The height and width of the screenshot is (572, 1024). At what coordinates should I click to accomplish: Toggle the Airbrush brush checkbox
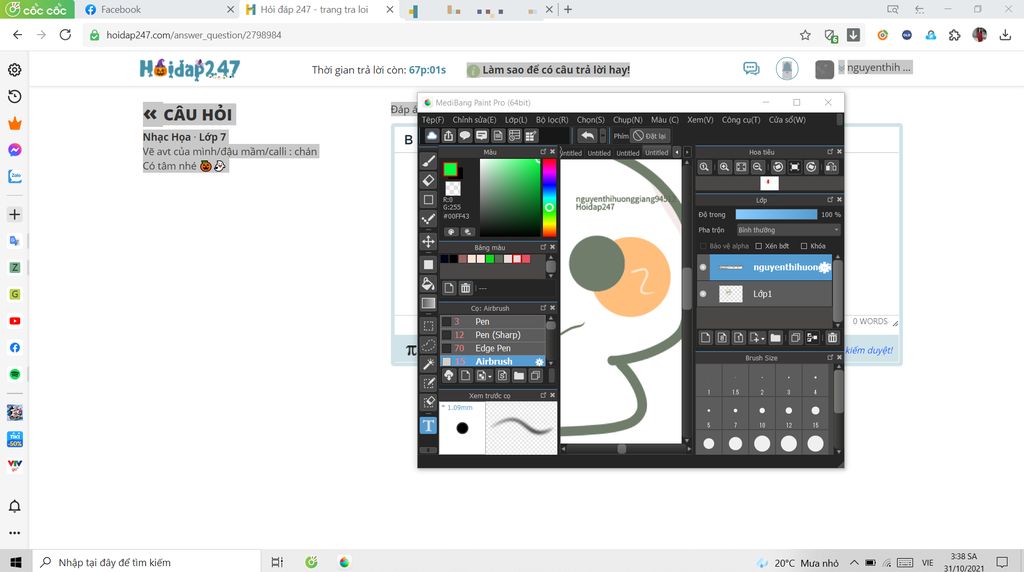pos(447,362)
